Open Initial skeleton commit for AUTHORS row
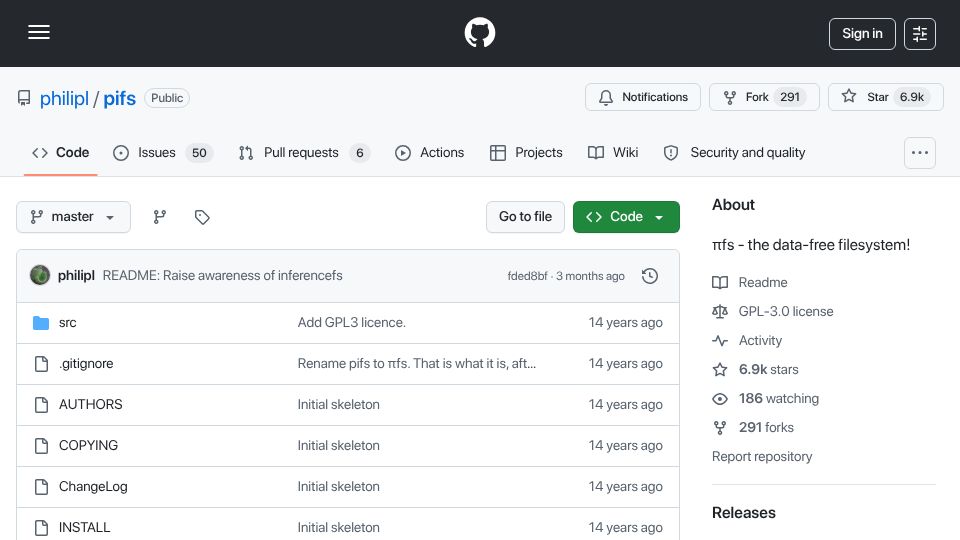This screenshot has width=960, height=540. pos(339,405)
